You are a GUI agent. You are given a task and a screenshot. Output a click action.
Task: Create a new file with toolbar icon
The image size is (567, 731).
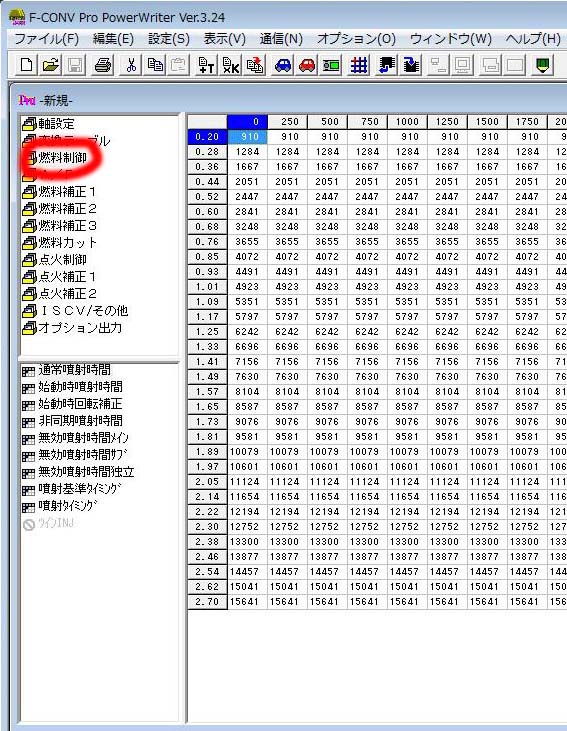(26, 65)
